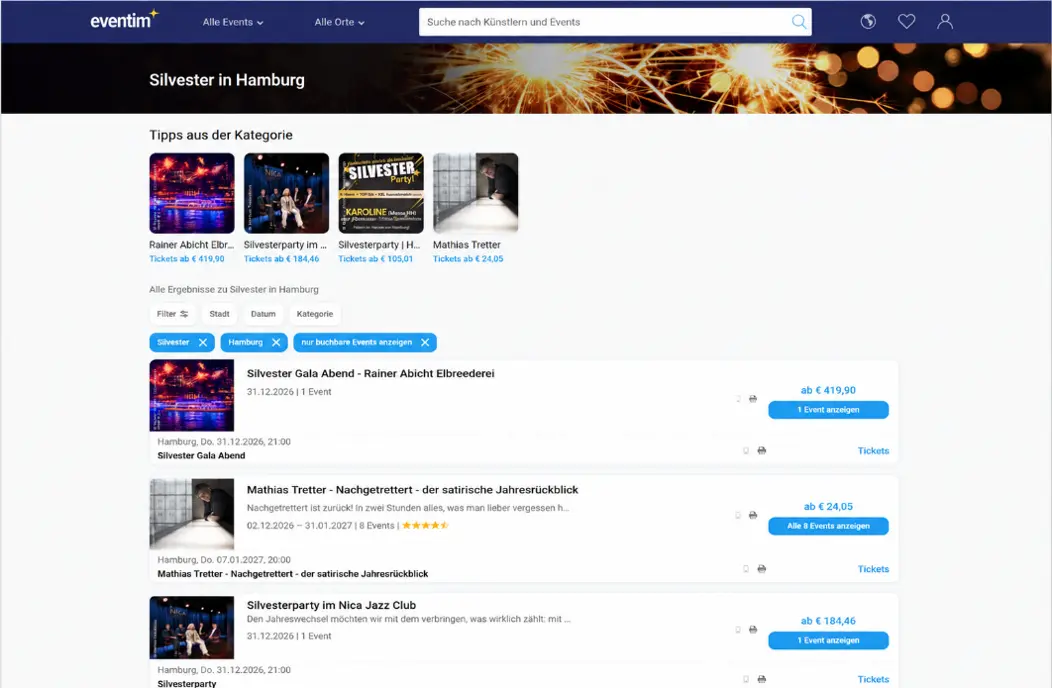Open Silvesterparty im Nica Jazz Club result image
The width and height of the screenshot is (1052, 688).
click(192, 628)
